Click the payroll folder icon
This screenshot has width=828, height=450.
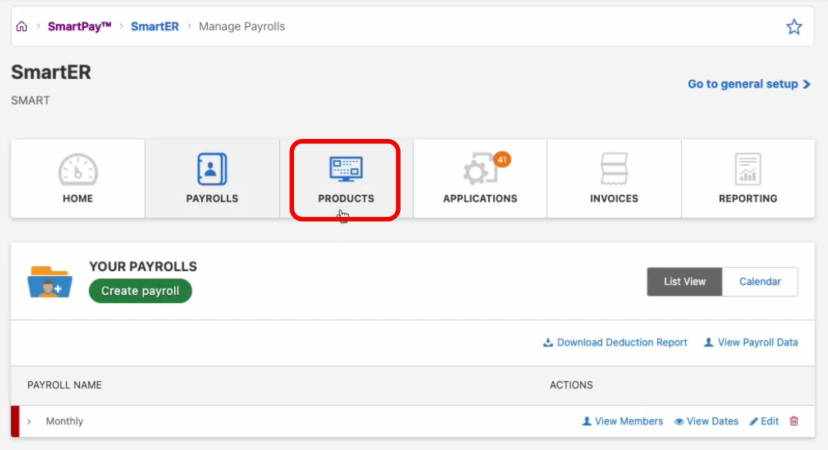tap(50, 282)
